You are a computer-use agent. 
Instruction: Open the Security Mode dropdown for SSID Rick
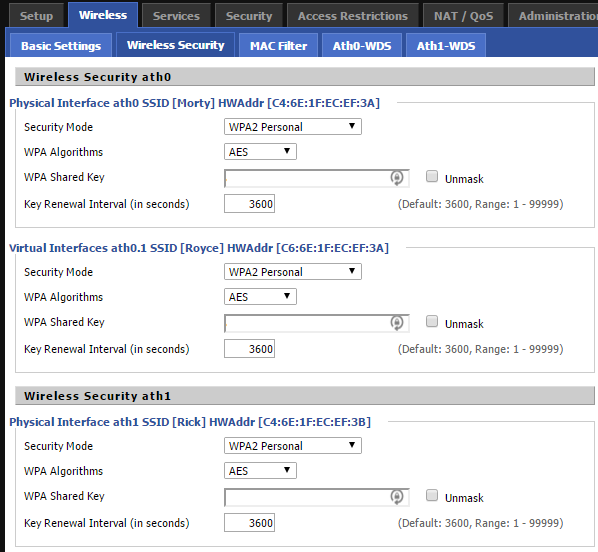click(x=293, y=446)
